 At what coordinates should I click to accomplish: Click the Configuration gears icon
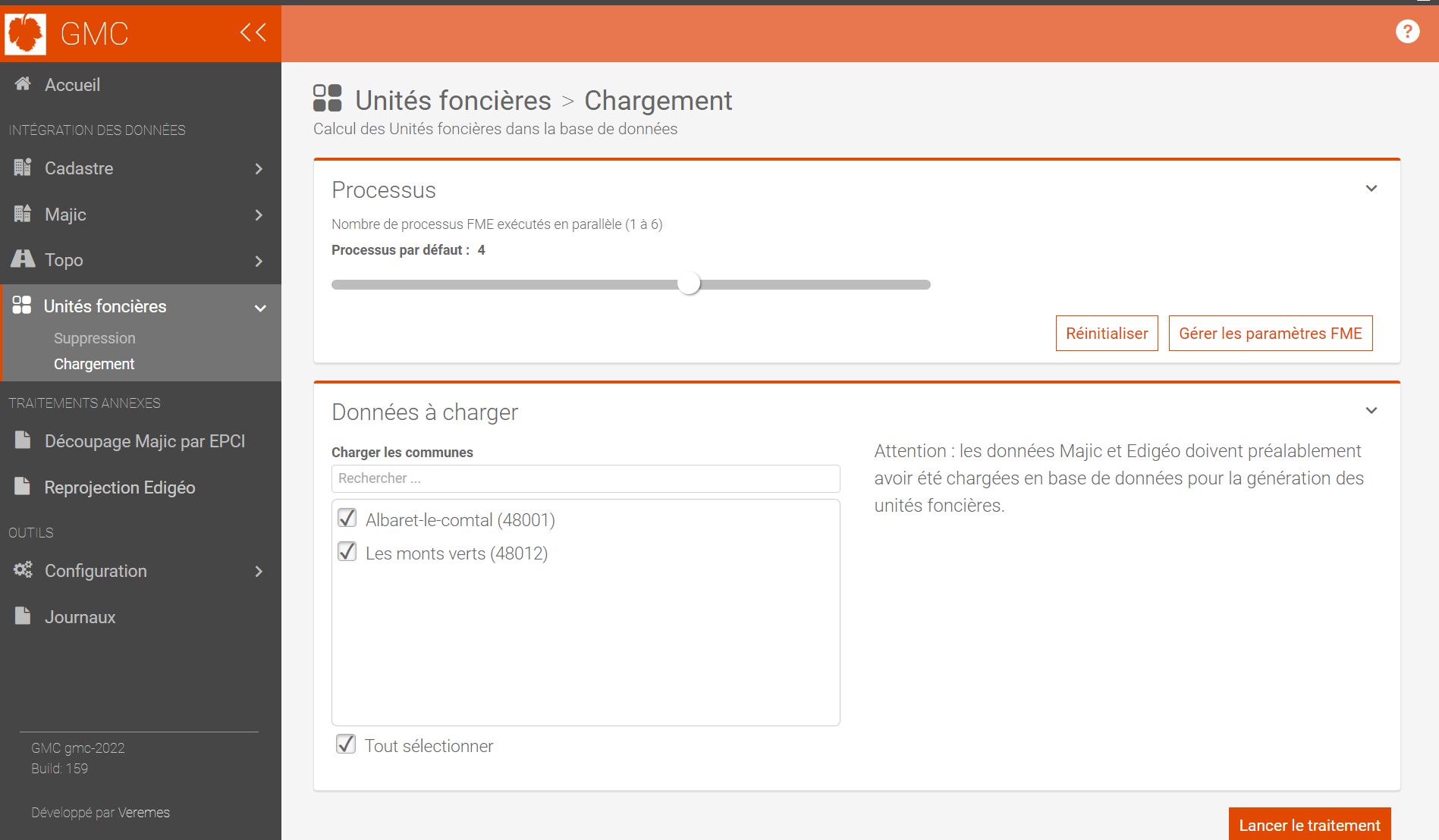(23, 570)
